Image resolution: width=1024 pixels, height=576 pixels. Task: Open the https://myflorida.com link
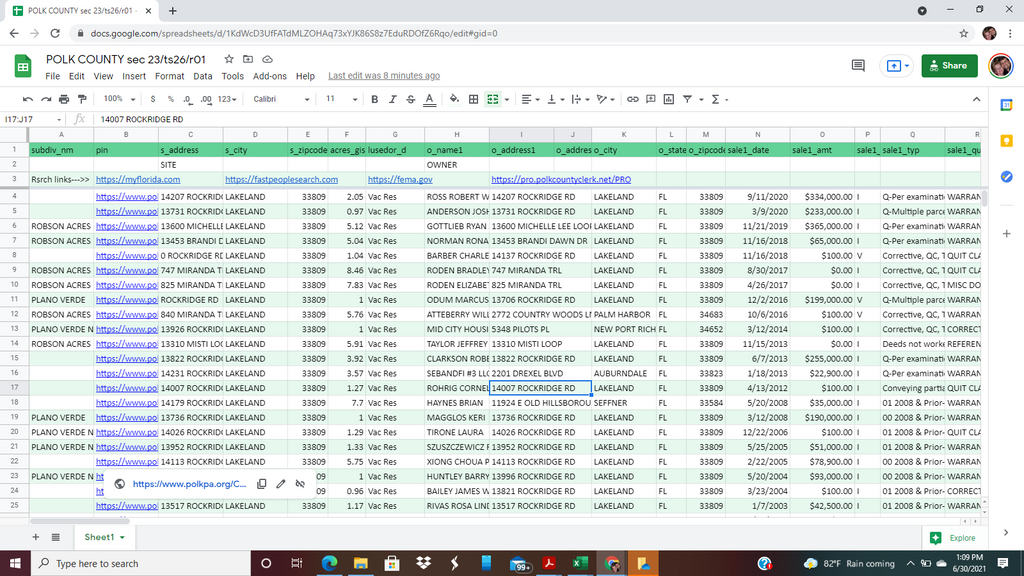tap(138, 180)
